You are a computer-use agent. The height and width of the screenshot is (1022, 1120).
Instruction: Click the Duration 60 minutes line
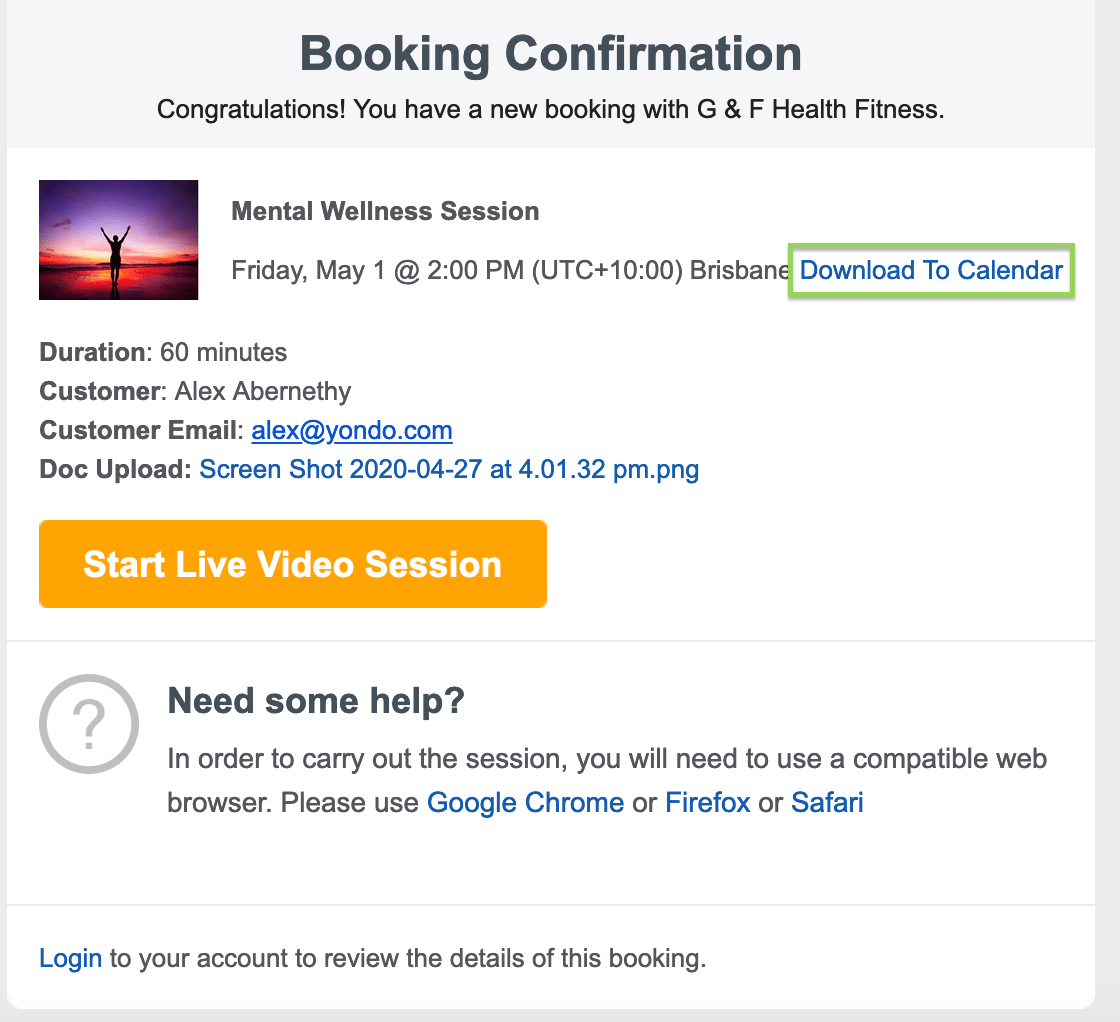tap(163, 353)
